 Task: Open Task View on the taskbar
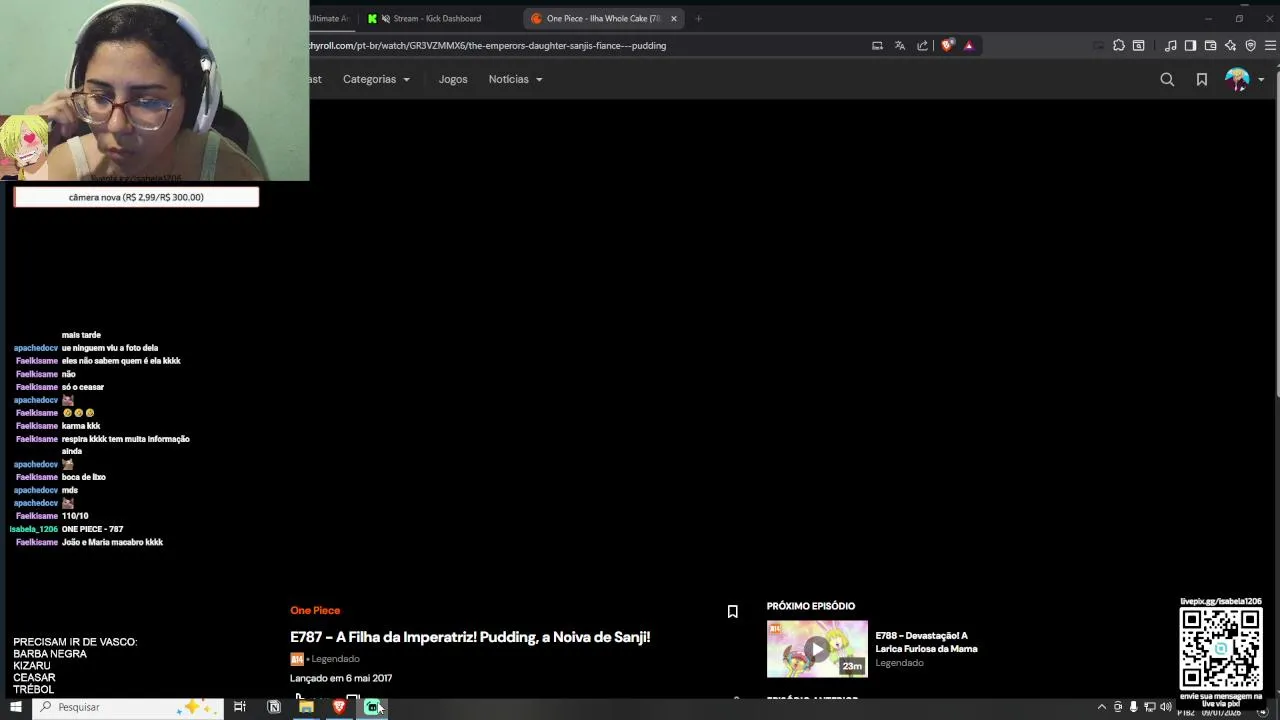click(240, 707)
